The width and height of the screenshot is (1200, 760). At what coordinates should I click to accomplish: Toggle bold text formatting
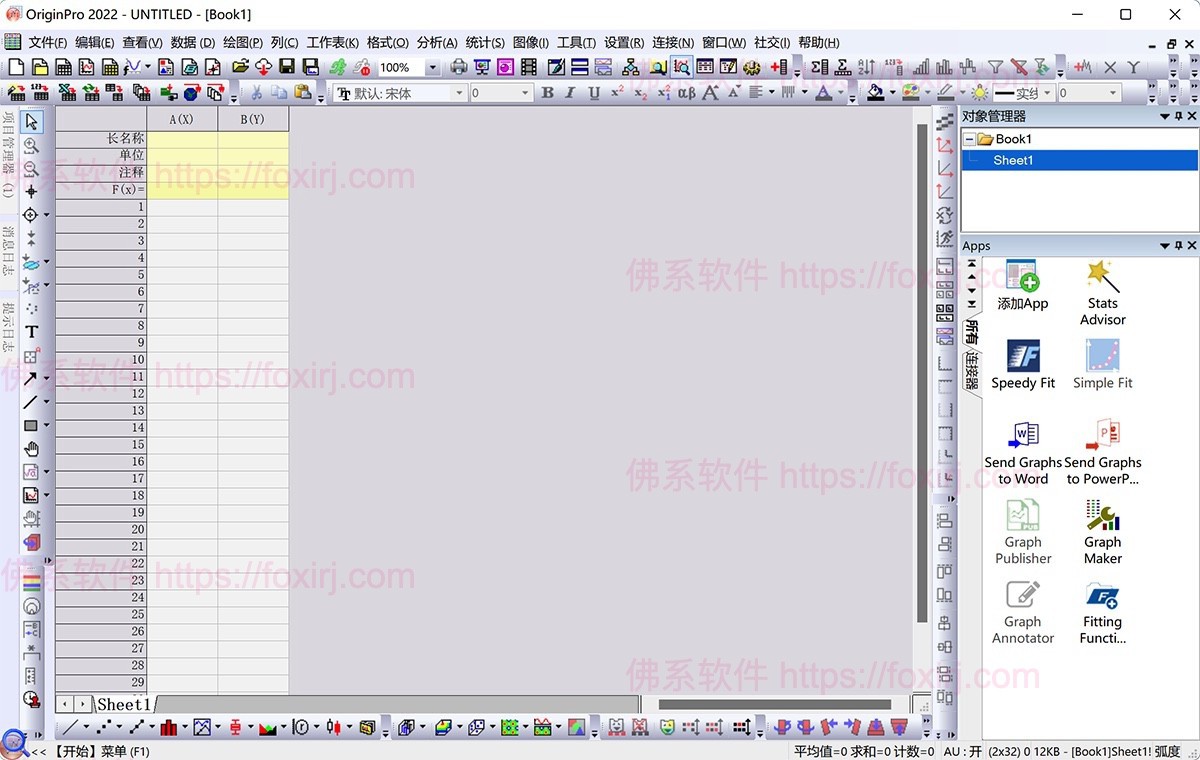click(x=547, y=93)
